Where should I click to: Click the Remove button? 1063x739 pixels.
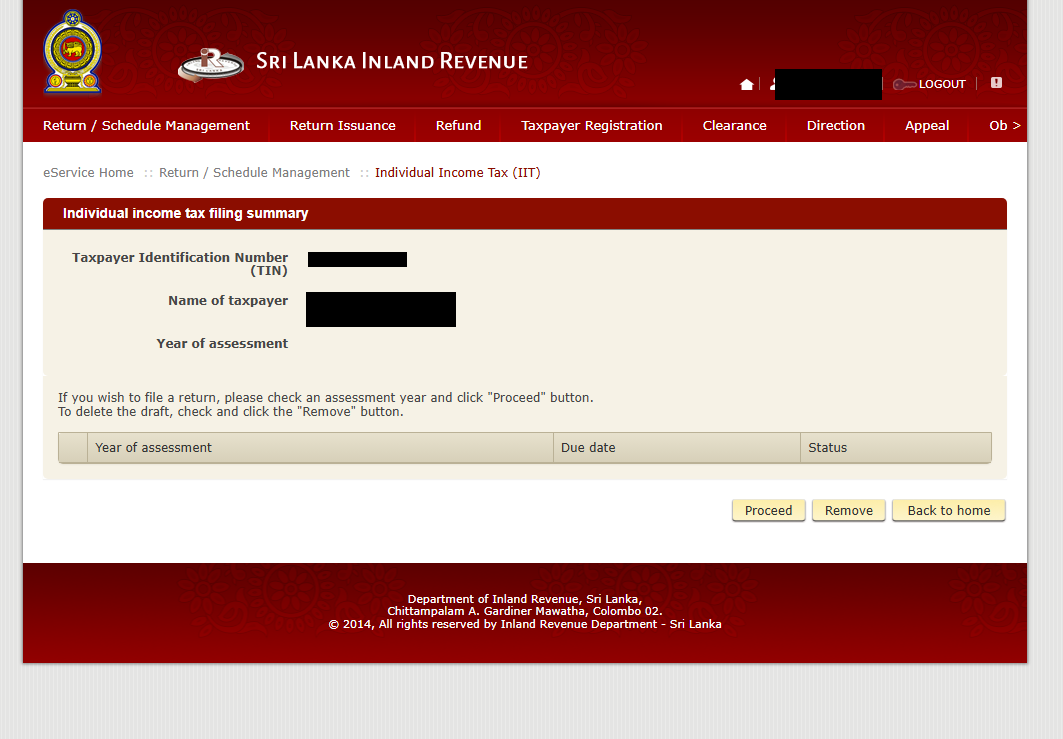tap(849, 511)
